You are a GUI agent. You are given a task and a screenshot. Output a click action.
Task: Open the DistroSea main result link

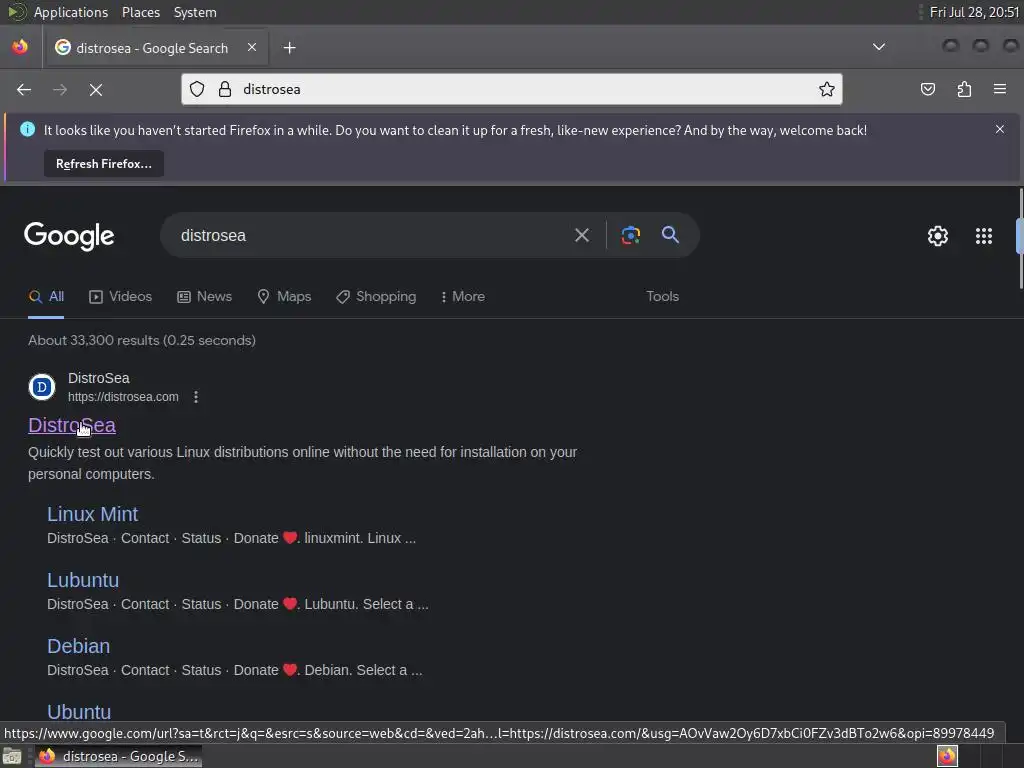click(72, 425)
